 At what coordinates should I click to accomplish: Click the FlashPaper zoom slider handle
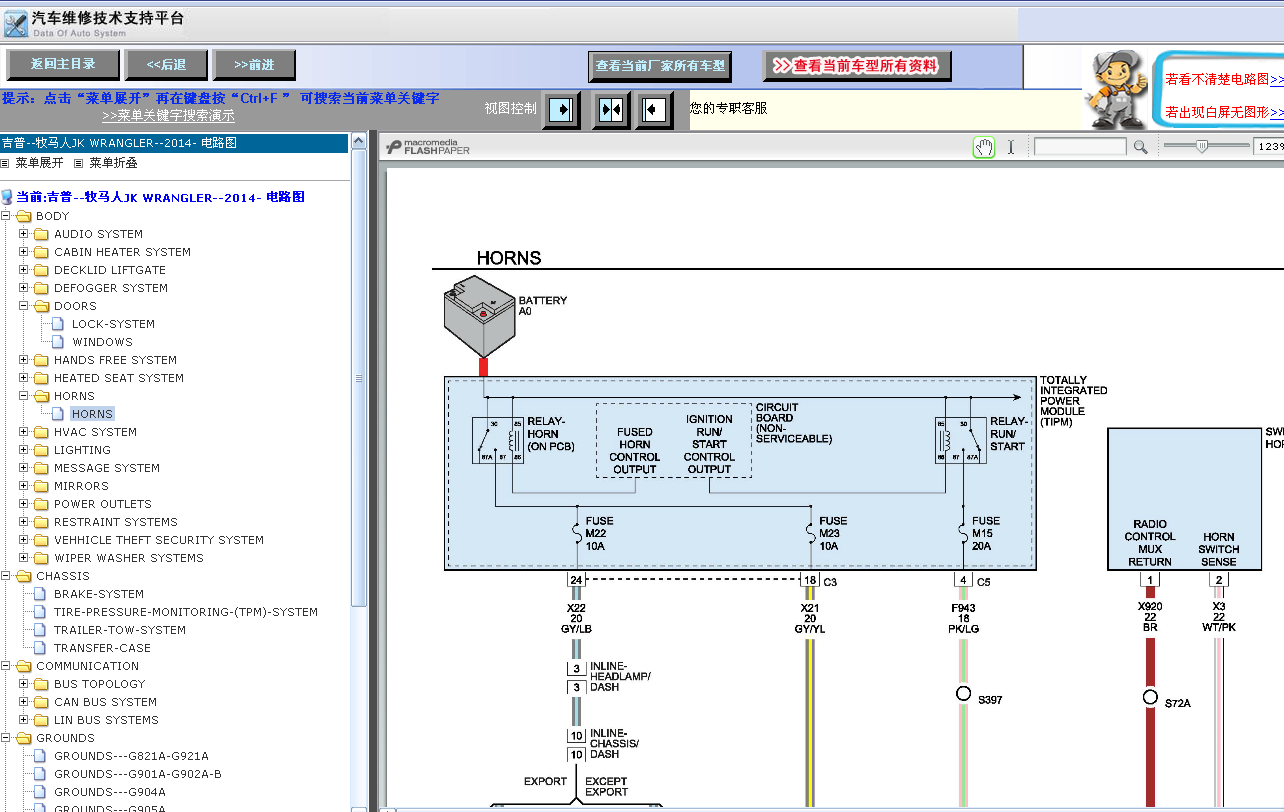click(1203, 147)
